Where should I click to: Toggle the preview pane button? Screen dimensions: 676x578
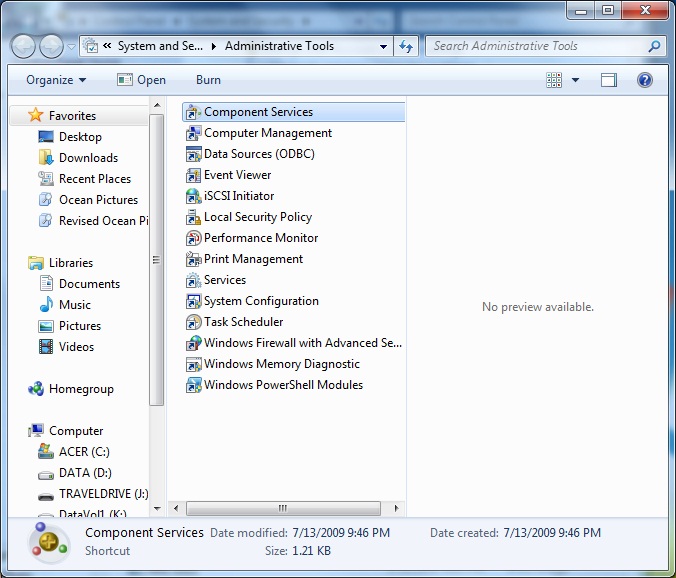pyautogui.click(x=609, y=80)
